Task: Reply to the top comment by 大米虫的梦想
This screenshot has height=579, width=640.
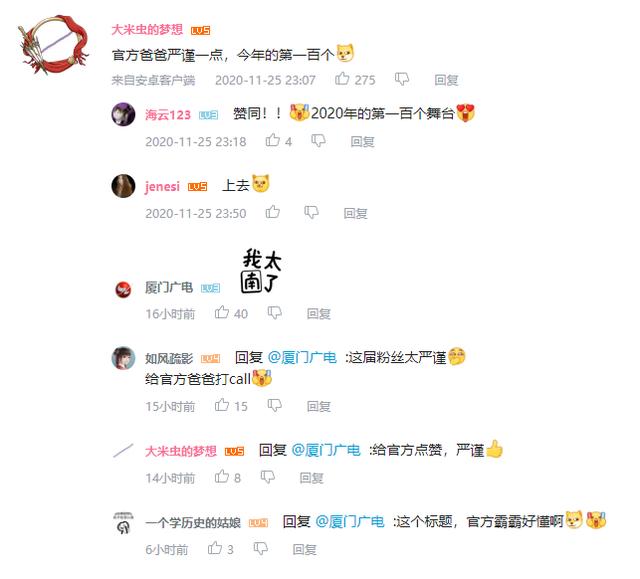Action: pyautogui.click(x=446, y=80)
